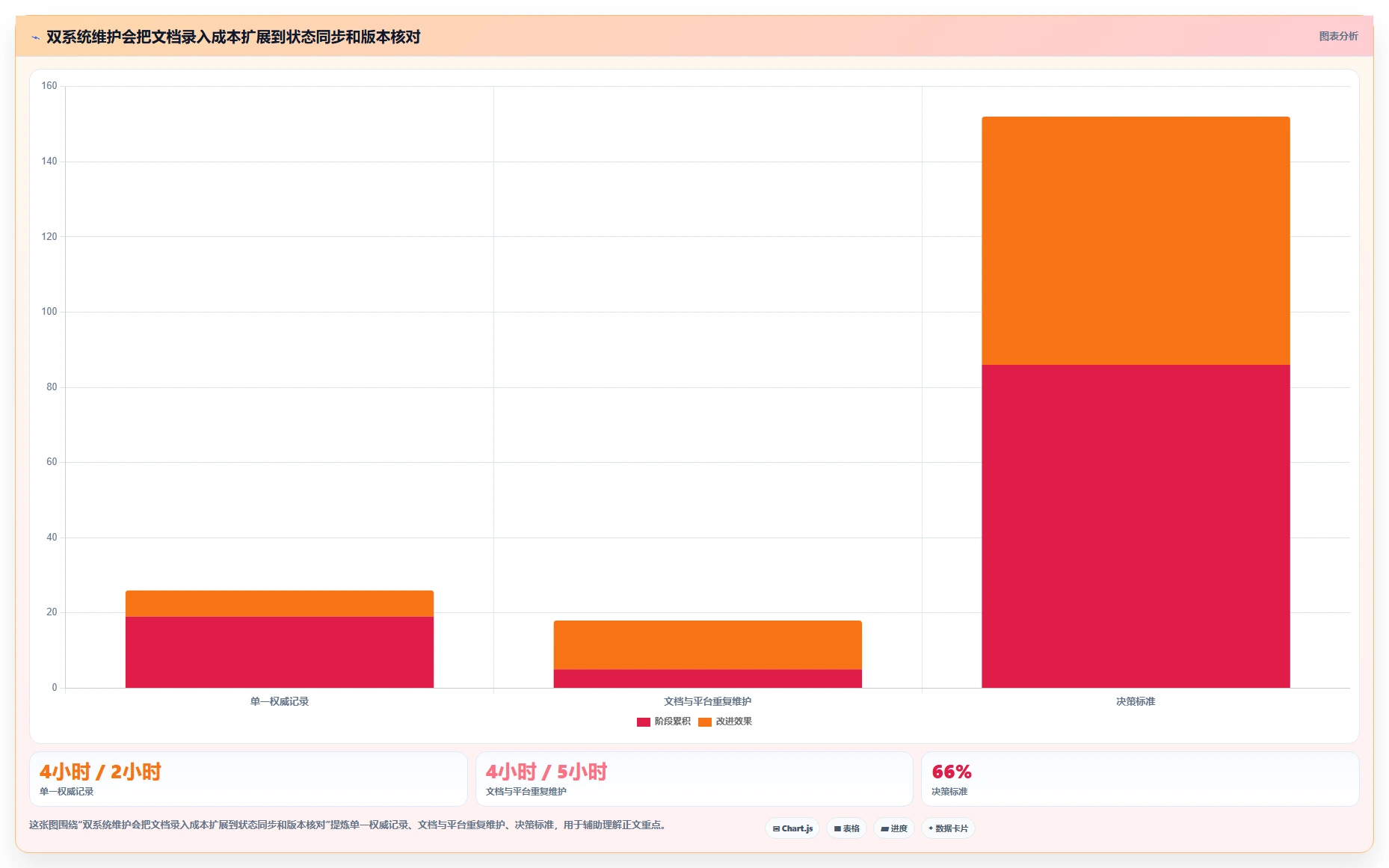Click the orange bar segment for 决策标准
This screenshot has width=1389, height=868.
[x=1136, y=241]
